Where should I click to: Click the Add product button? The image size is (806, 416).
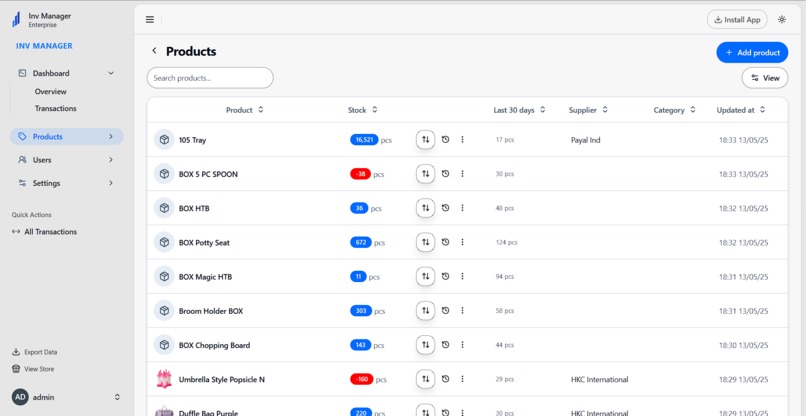tap(752, 52)
